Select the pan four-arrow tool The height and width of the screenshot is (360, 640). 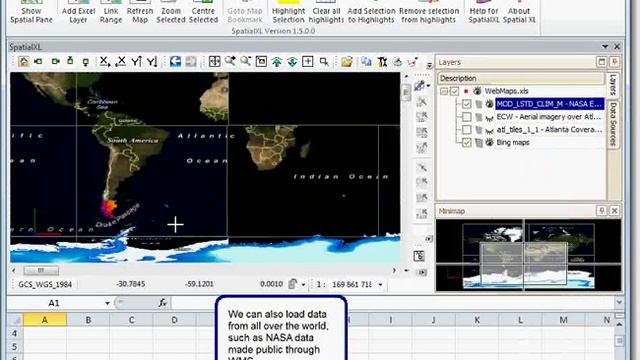214,62
